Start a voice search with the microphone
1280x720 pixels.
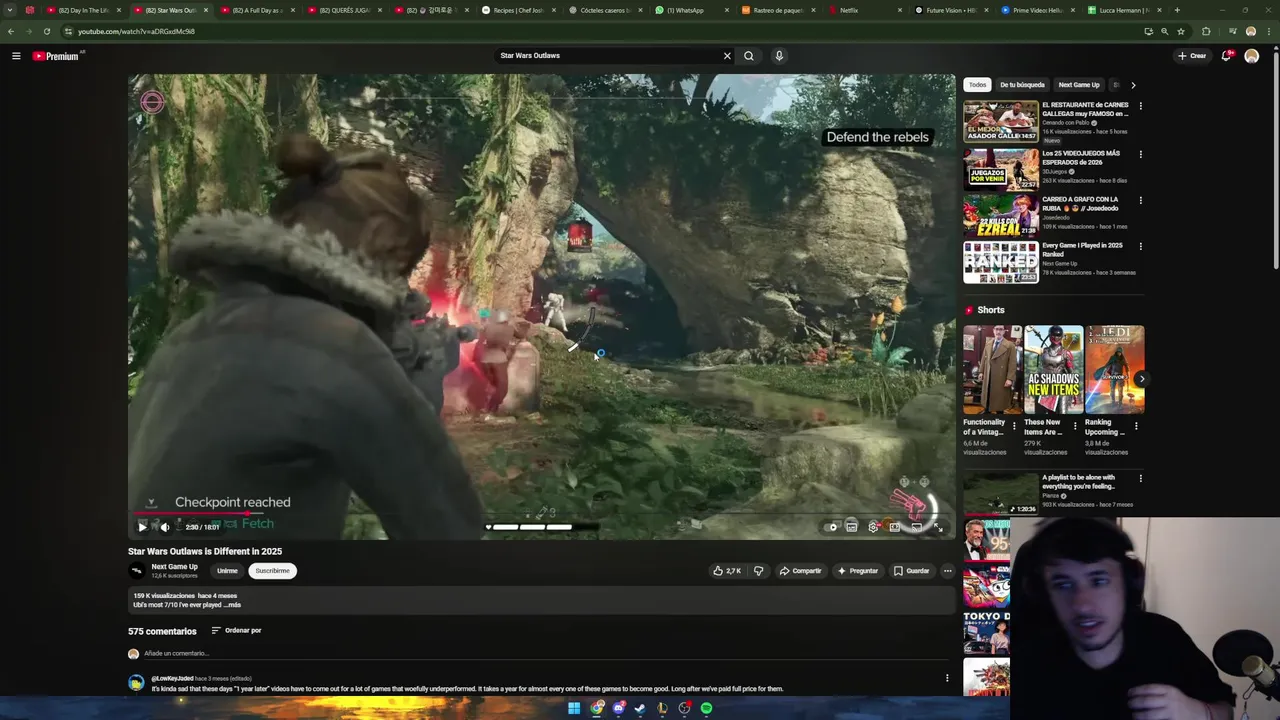(779, 56)
